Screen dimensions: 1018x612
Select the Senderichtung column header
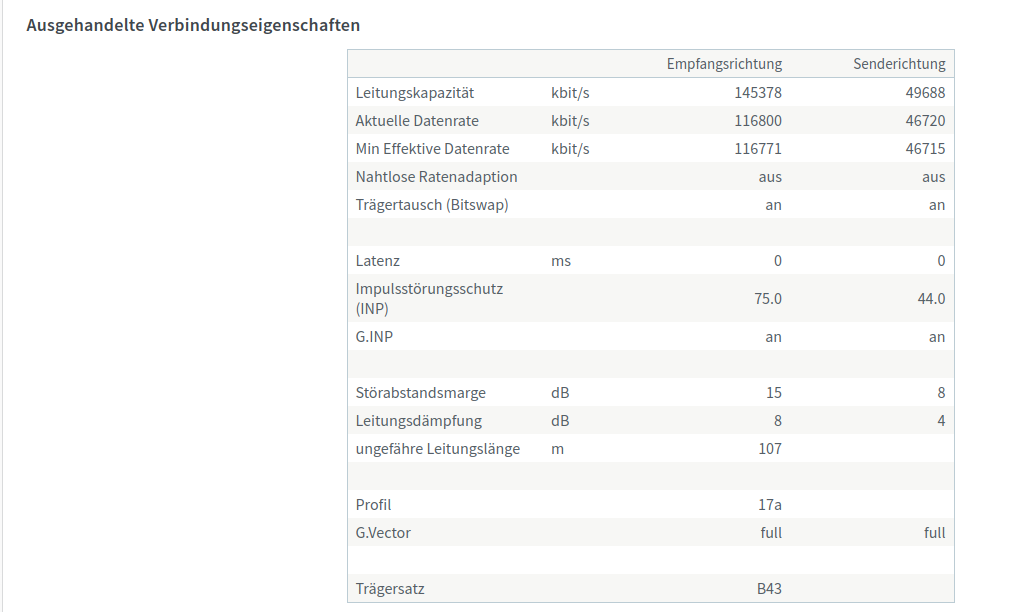pyautogui.click(x=899, y=64)
